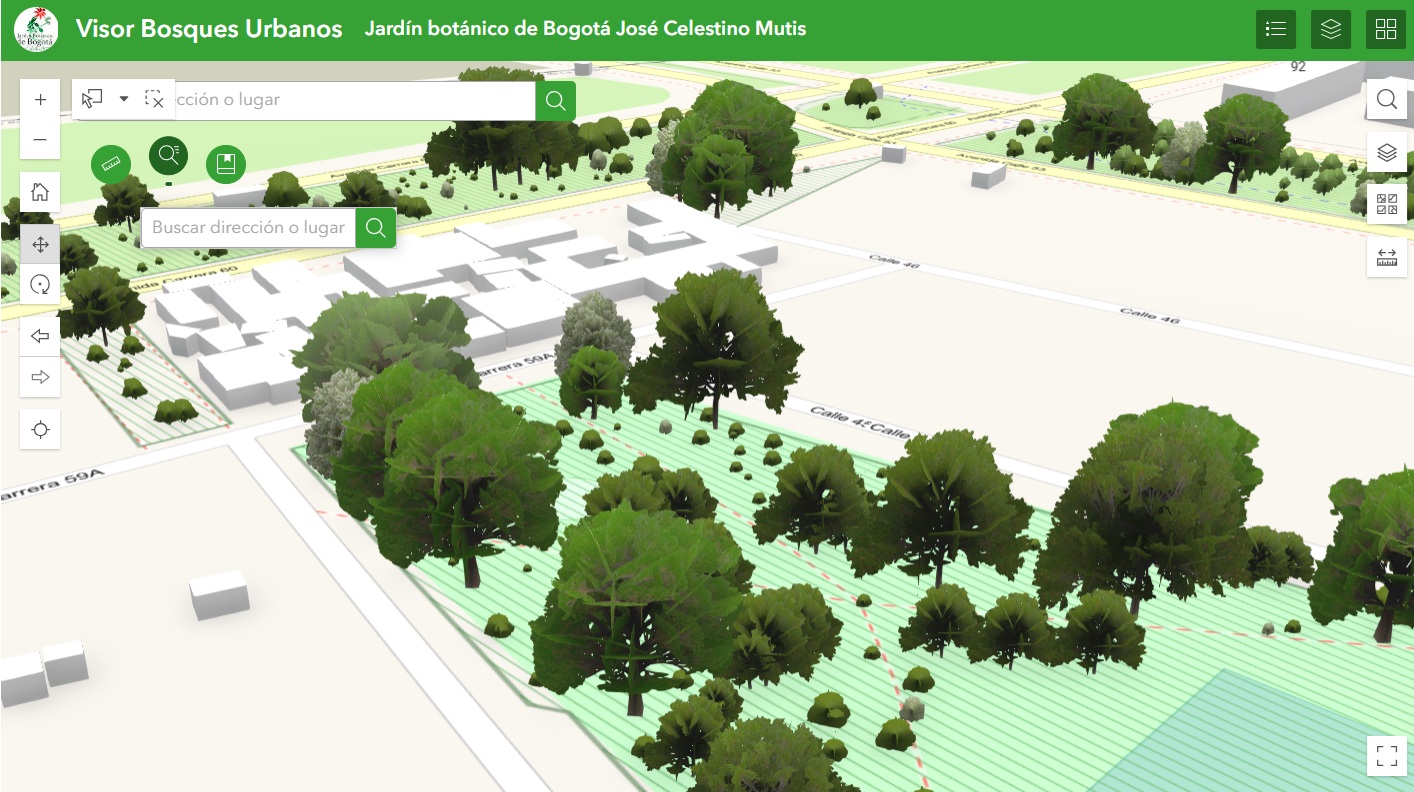Viewport: 1414px width, 792px height.
Task: Go forward to the next map extent
Action: coord(40,377)
